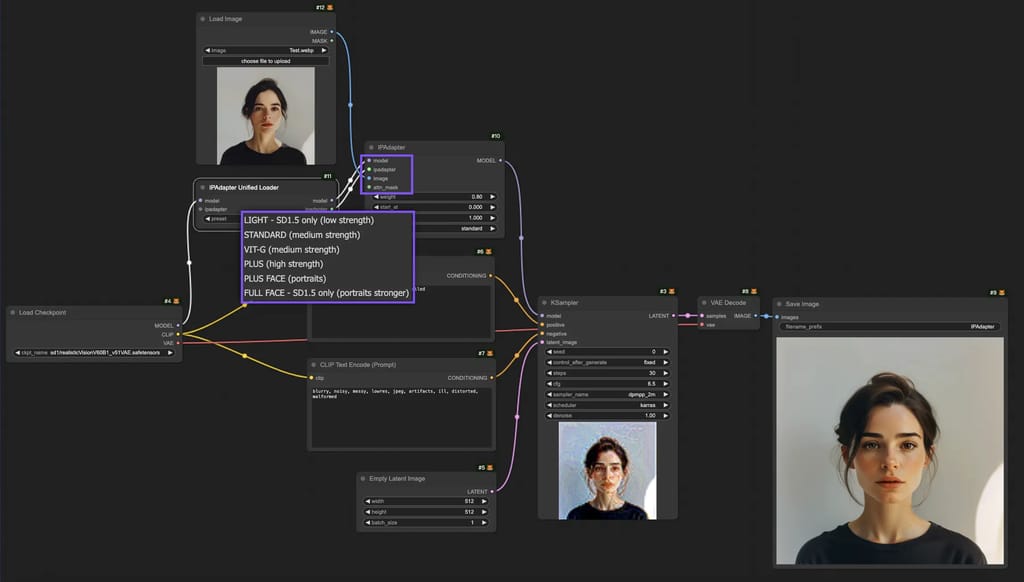Collapse the IPAdapter node via its title dot
Viewport: 1024px width, 582px height.
[371, 148]
